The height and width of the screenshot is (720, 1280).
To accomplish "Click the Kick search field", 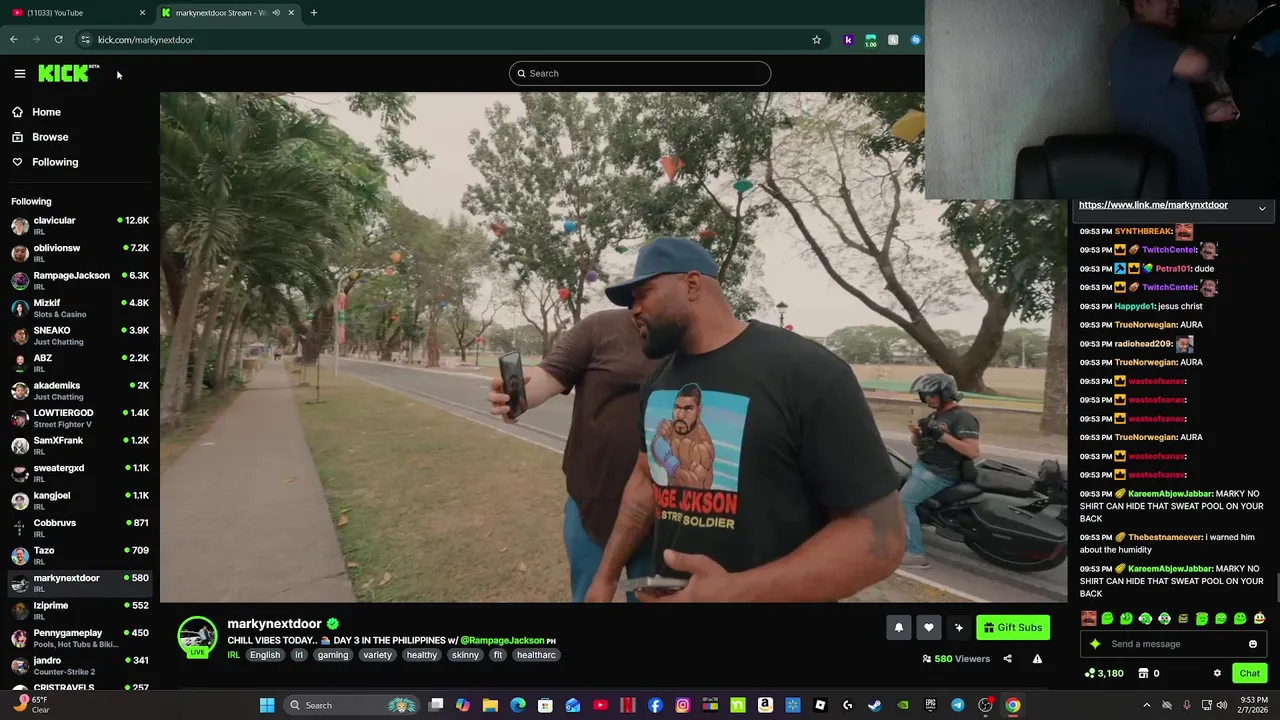I will click(640, 73).
